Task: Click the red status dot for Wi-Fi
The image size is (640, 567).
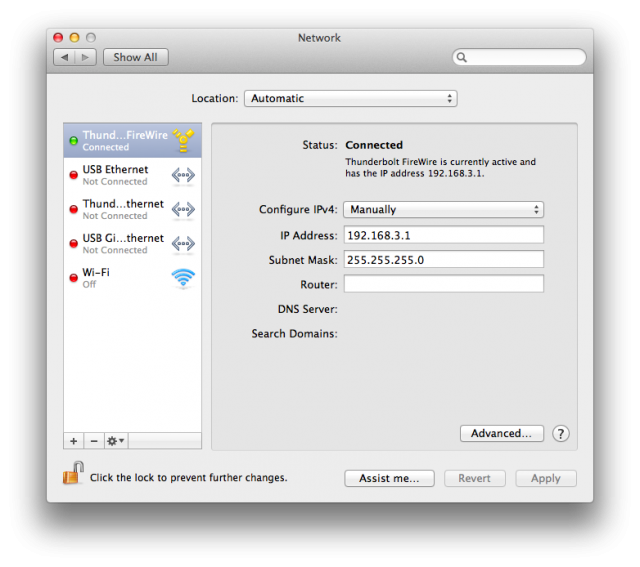Action: (x=73, y=278)
